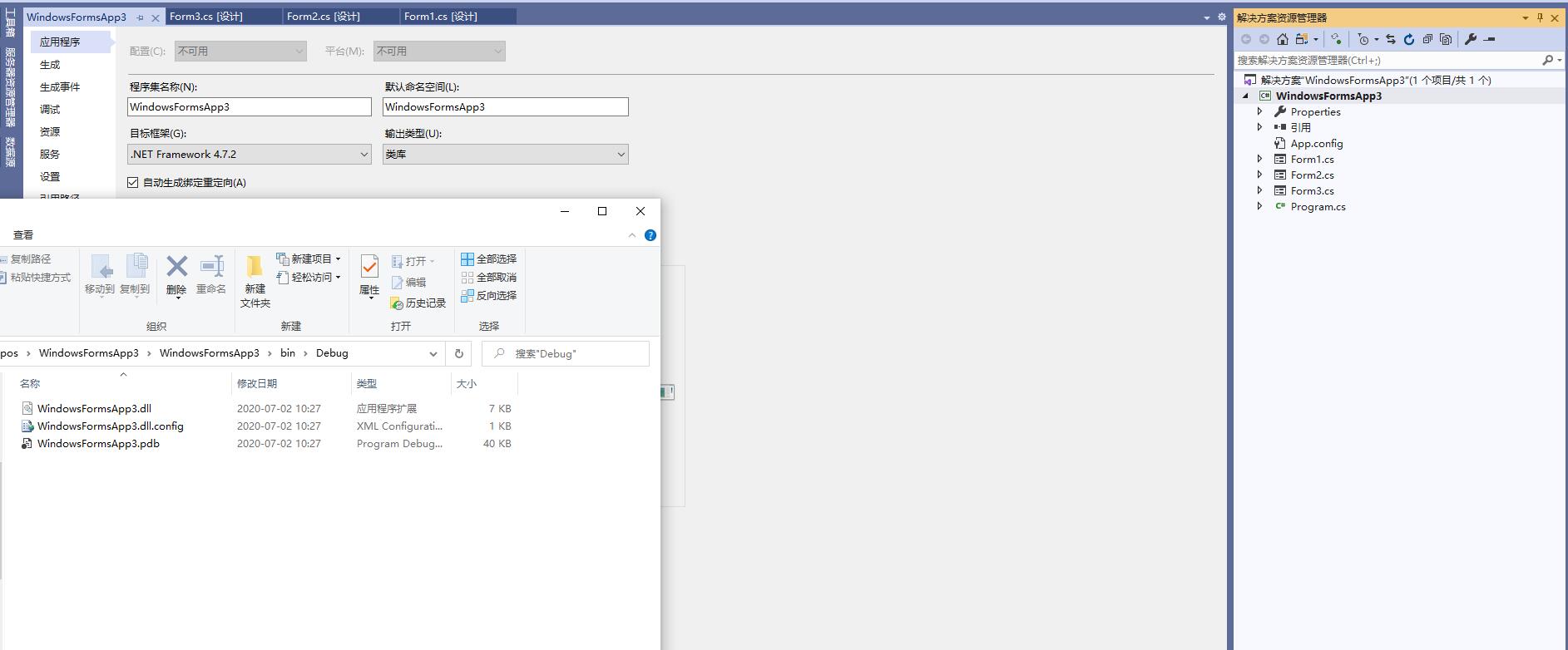Click Select All (全部选择) in Explorer ribbon
This screenshot has height=650, width=1568.
click(x=489, y=259)
